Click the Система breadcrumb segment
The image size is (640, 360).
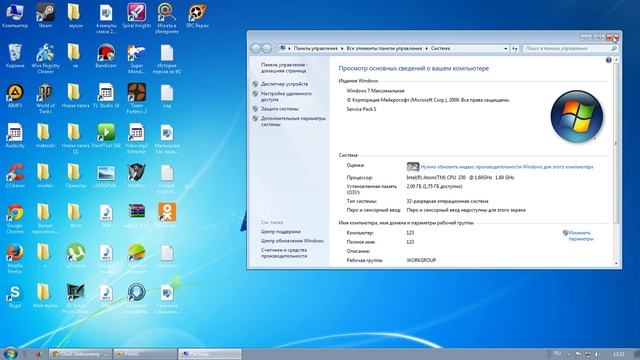pos(440,48)
